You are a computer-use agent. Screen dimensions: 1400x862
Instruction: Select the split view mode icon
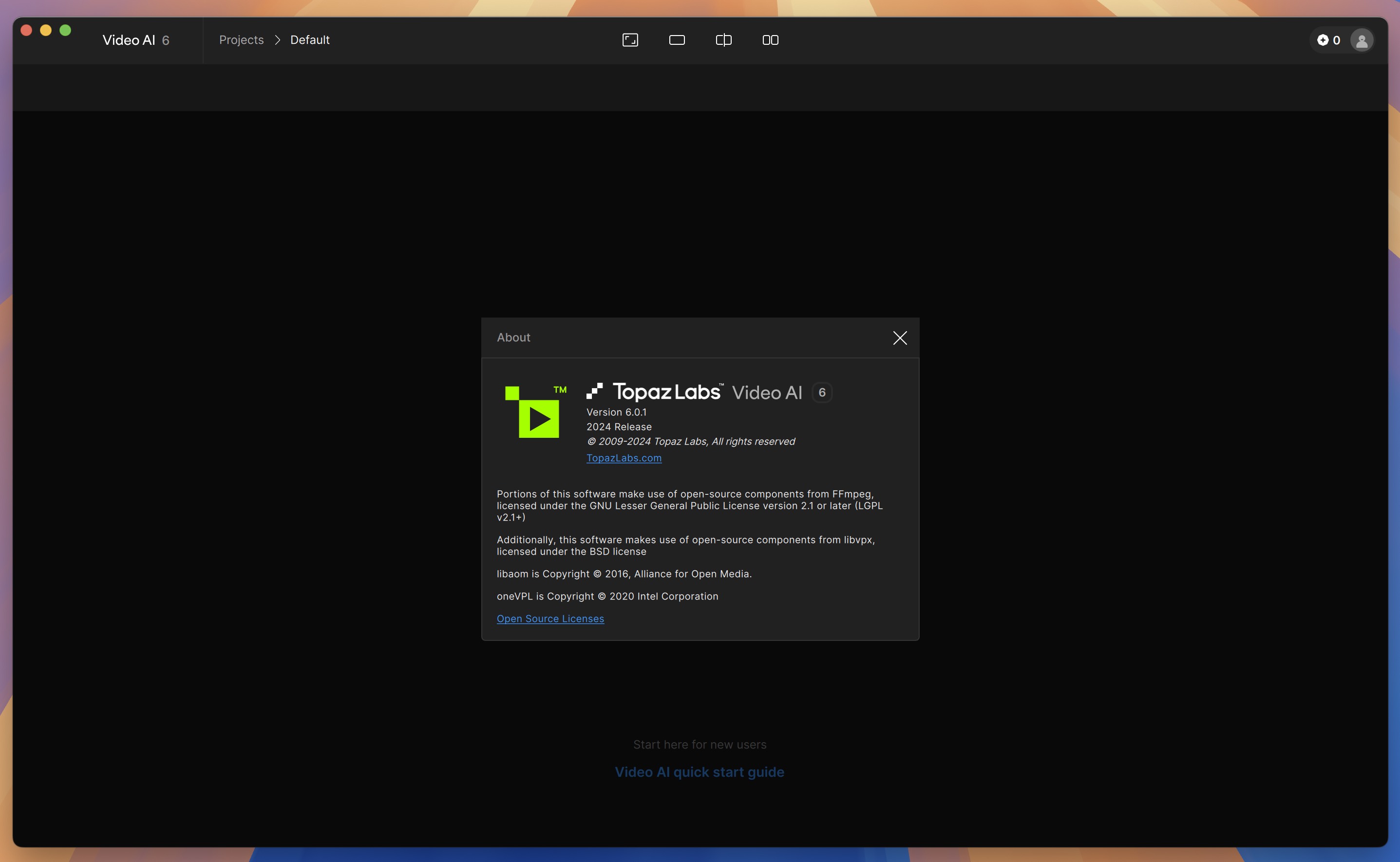point(724,40)
